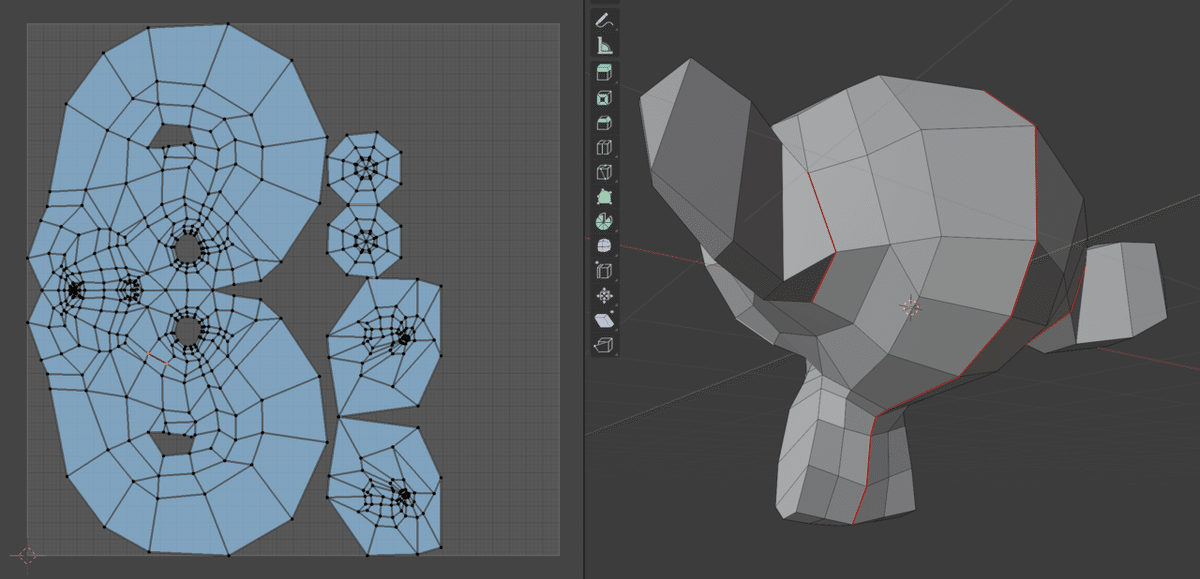
Task: Activate the Shrink/Fatten tool
Action: pyautogui.click(x=604, y=296)
